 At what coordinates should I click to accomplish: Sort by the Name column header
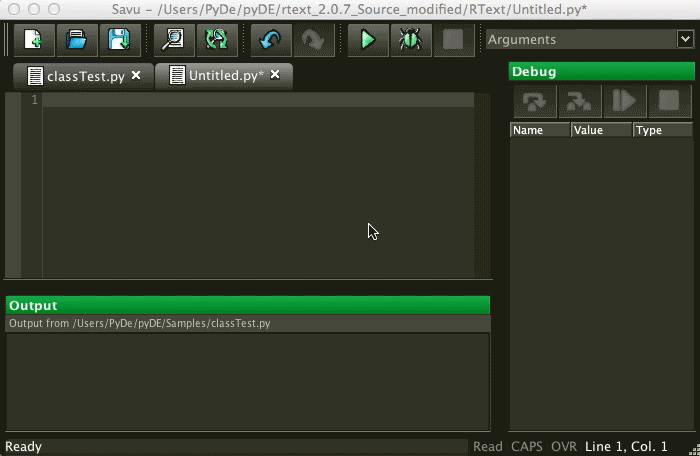(x=539, y=130)
